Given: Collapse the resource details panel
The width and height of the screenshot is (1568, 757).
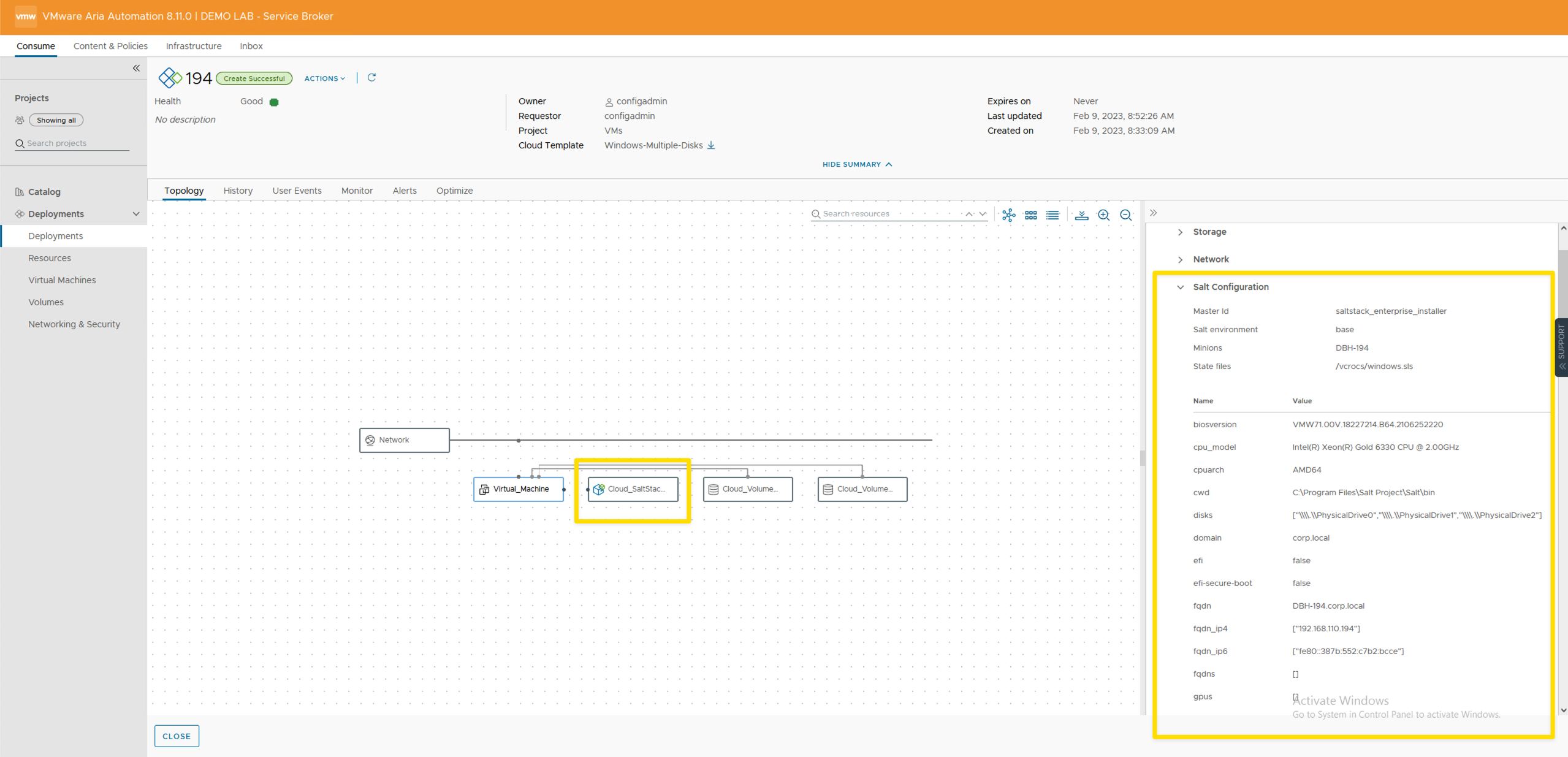Looking at the screenshot, I should pyautogui.click(x=1153, y=213).
